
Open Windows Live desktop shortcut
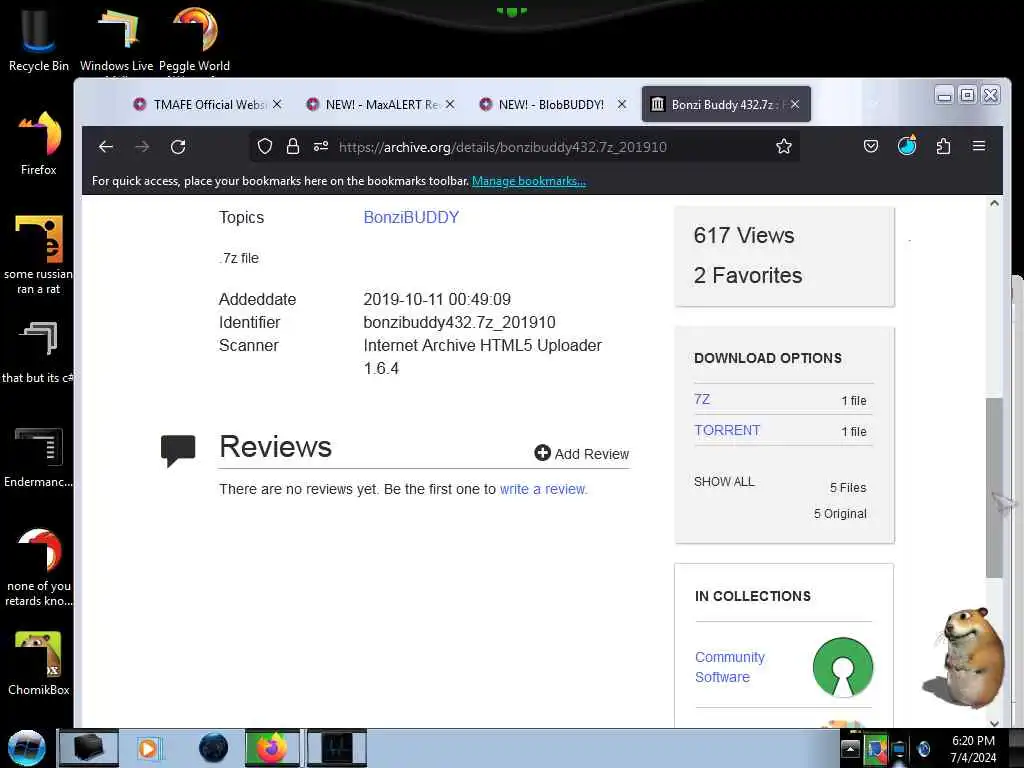point(116,39)
